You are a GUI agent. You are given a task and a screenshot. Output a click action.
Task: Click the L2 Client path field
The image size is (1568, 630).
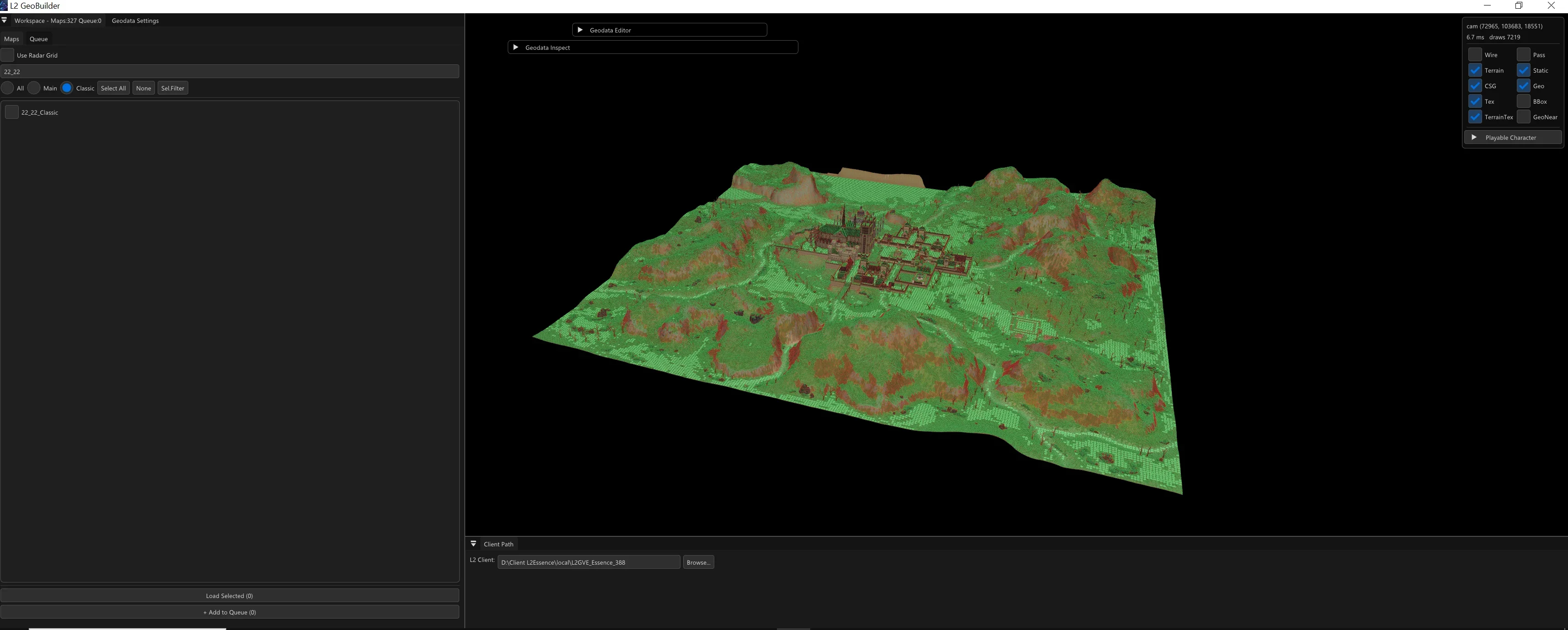pos(589,562)
